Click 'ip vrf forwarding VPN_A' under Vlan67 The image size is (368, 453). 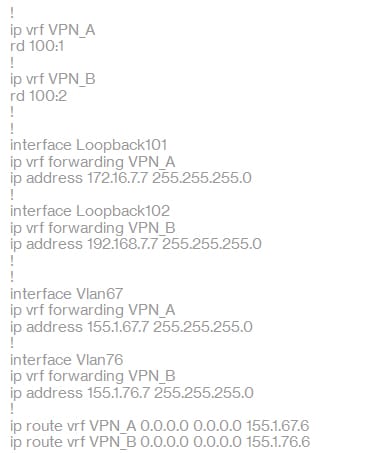click(93, 311)
